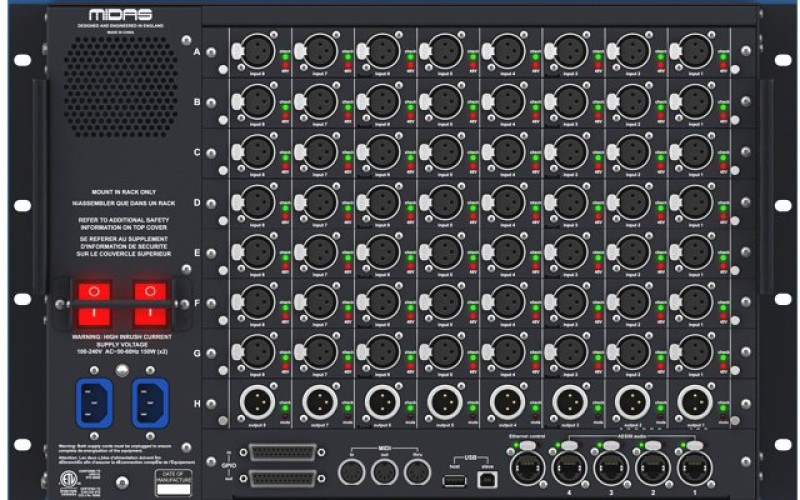The width and height of the screenshot is (800, 500).
Task: Click the MIDAS logo
Action: click(121, 14)
